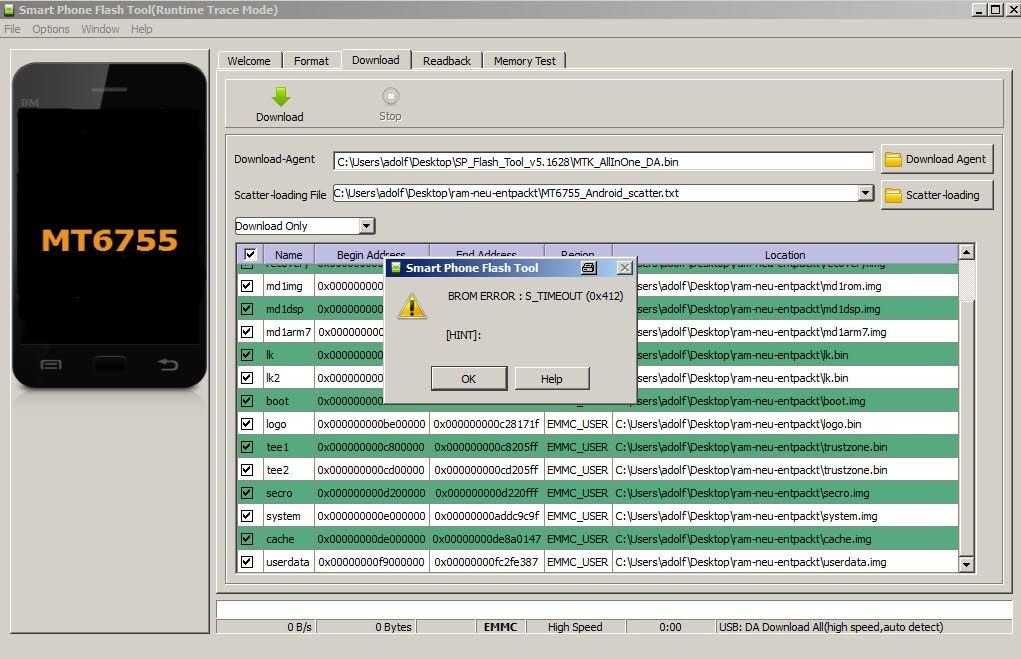This screenshot has height=659, width=1021.
Task: Uncheck the lk partition checkbox
Action: click(247, 355)
